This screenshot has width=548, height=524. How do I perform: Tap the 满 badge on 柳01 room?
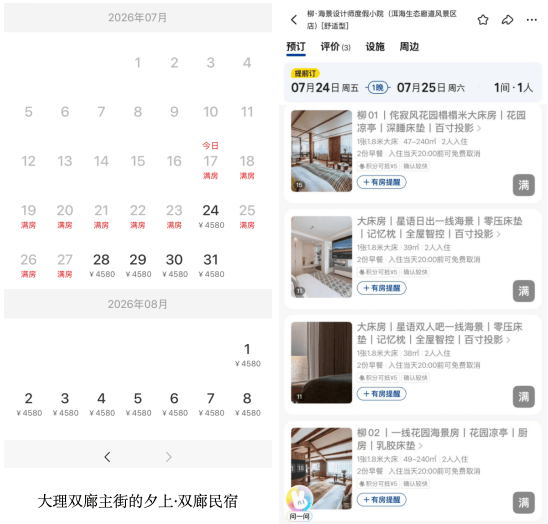pyautogui.click(x=524, y=185)
